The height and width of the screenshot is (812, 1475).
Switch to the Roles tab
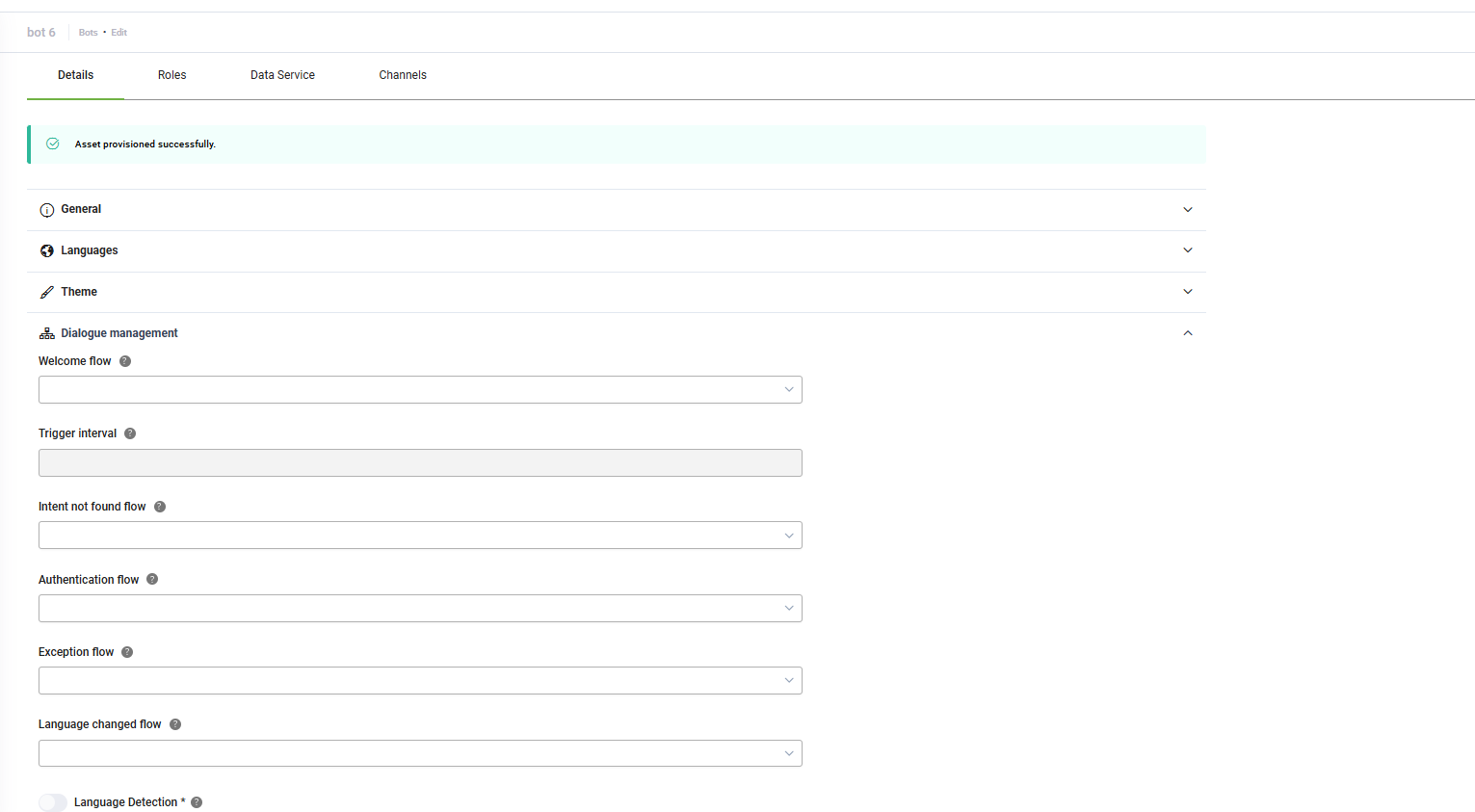(172, 75)
